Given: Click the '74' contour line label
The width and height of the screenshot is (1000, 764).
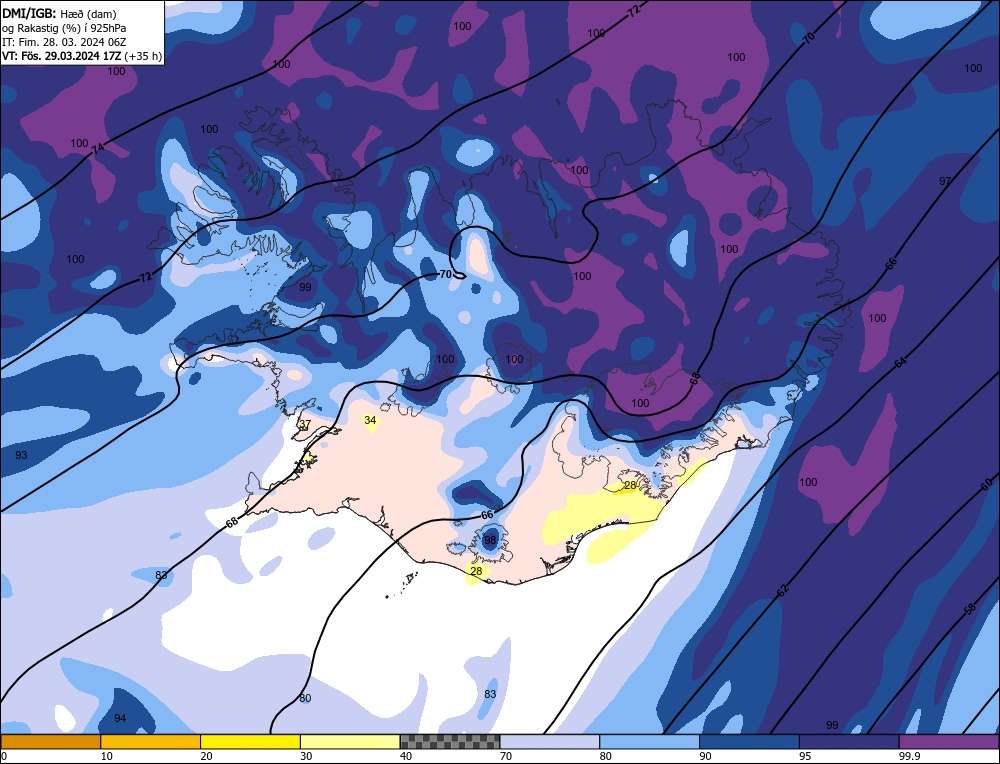Looking at the screenshot, I should point(97,149).
